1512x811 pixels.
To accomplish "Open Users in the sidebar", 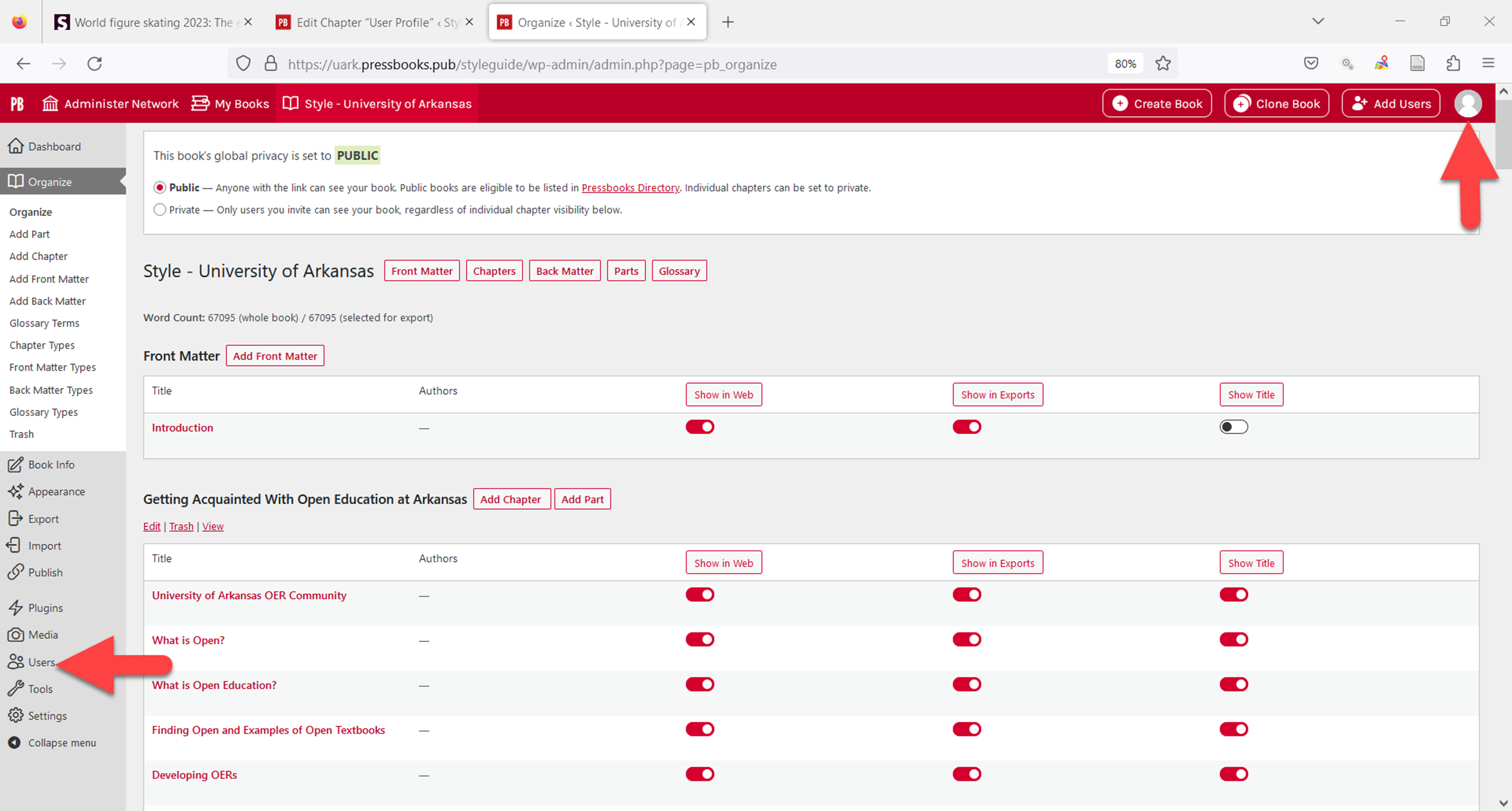I will click(32, 662).
